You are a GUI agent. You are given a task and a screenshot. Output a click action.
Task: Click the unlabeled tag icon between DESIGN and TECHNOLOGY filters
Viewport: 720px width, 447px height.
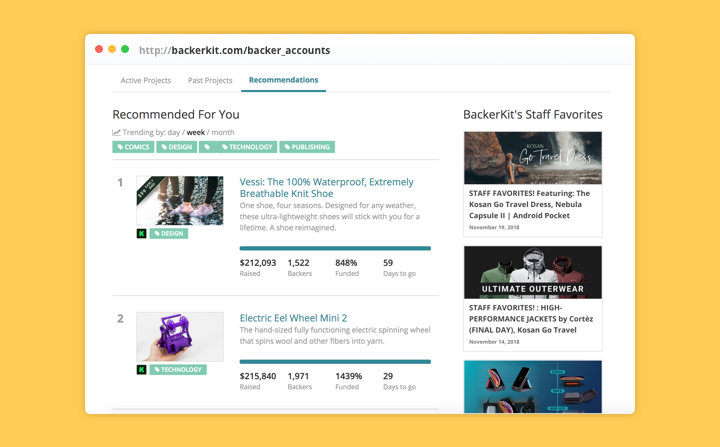pyautogui.click(x=208, y=147)
